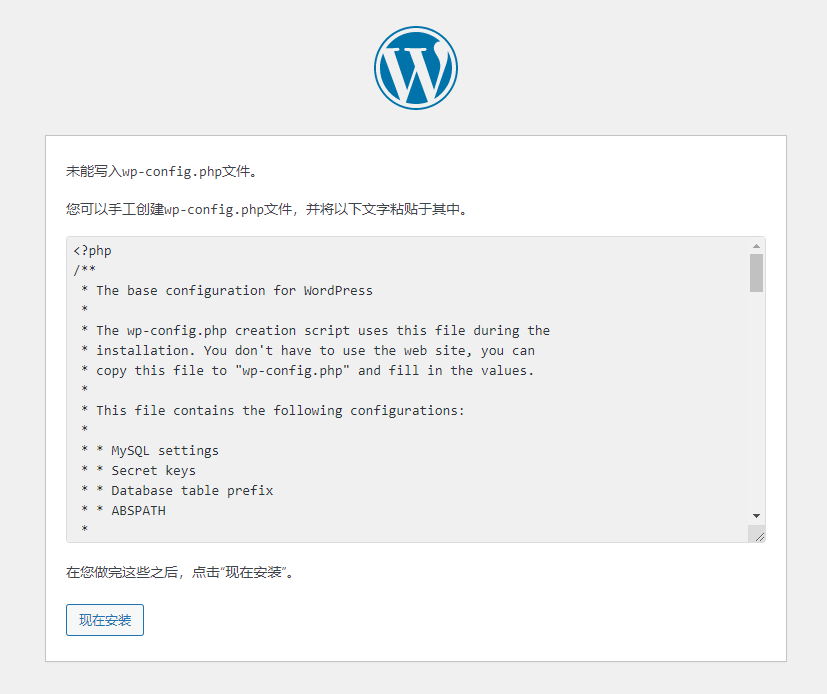
Task: Click the scrollbar up arrow in code box
Action: [x=757, y=245]
